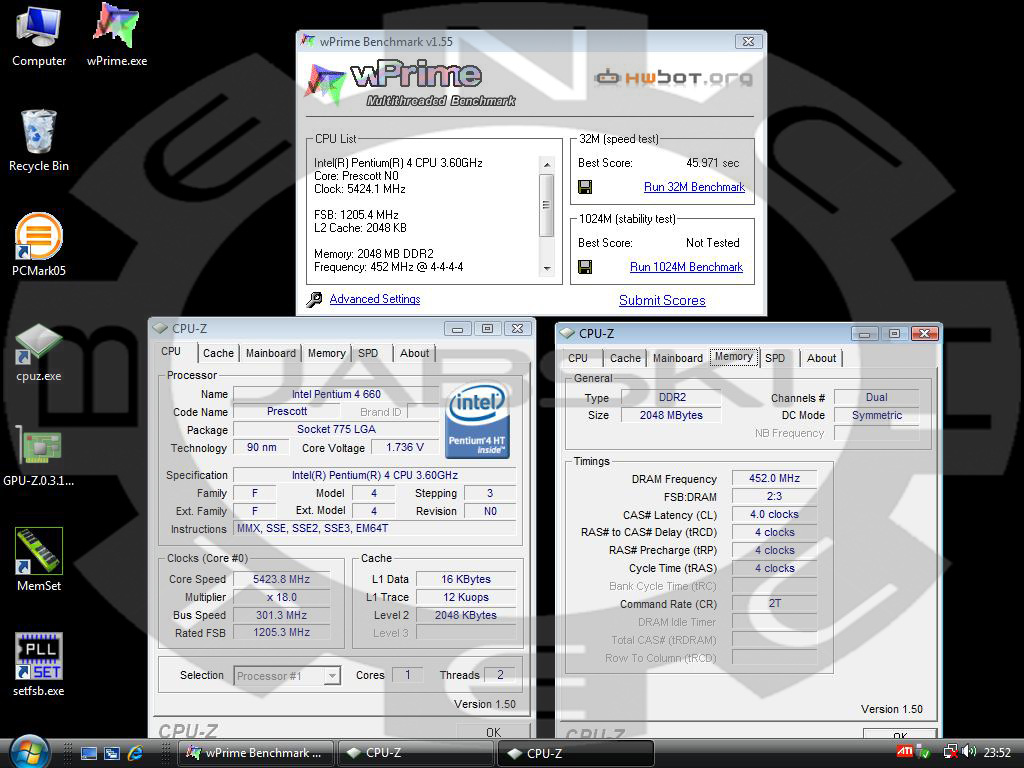Click the Core Speed value 5423.8 MHz
The image size is (1024, 768).
pos(281,579)
